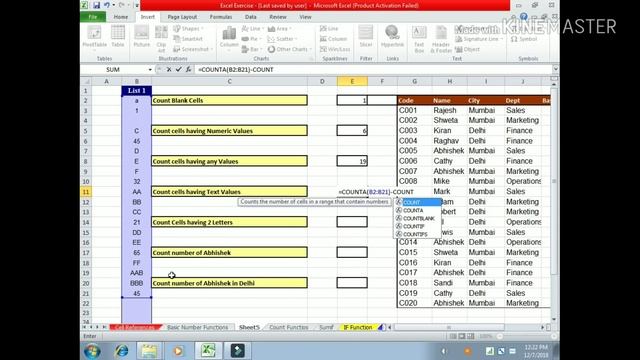Viewport: 640px width, 360px height.
Task: Open the Other Charts dropdown
Action: click(x=289, y=49)
